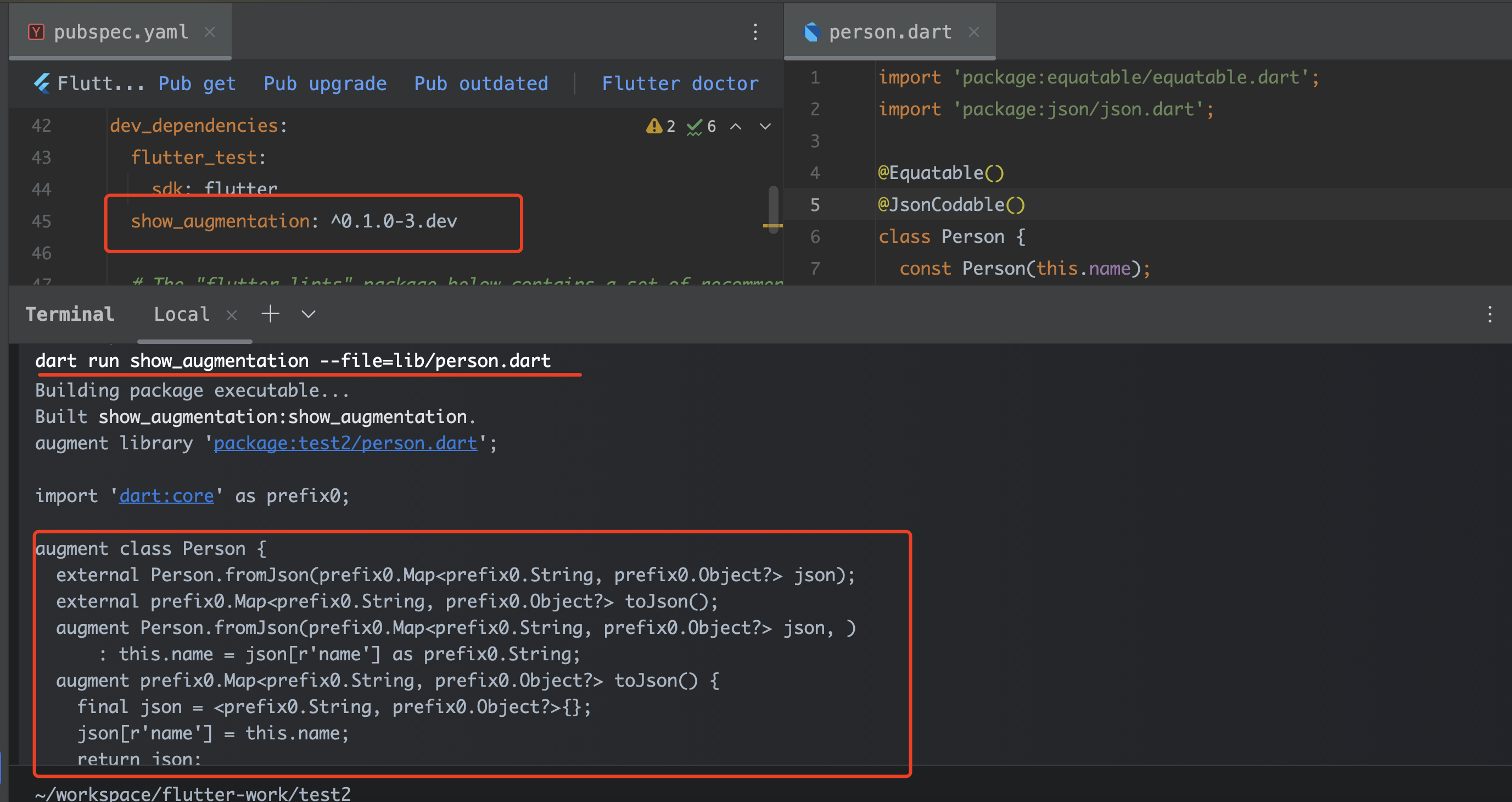
Task: Open the Terminal panel options menu
Action: pyautogui.click(x=1489, y=314)
